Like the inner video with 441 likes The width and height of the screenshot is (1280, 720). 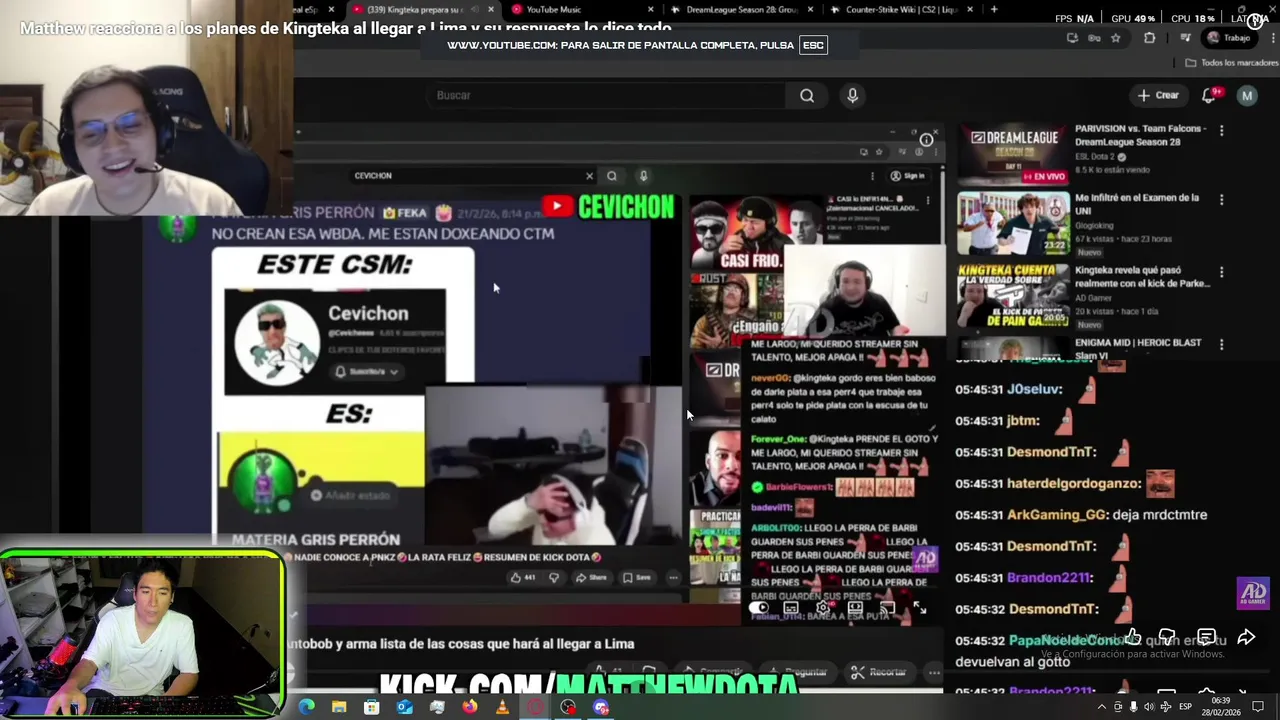coord(522,577)
